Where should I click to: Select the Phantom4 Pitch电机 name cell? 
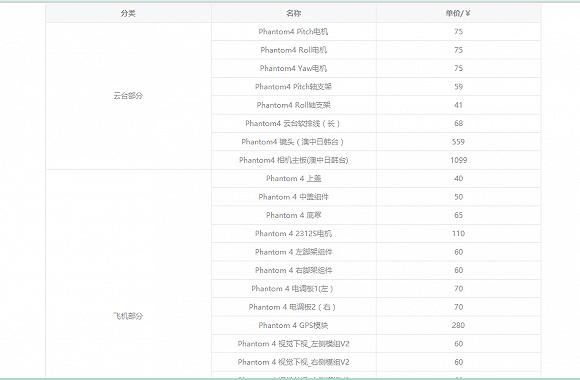point(293,31)
